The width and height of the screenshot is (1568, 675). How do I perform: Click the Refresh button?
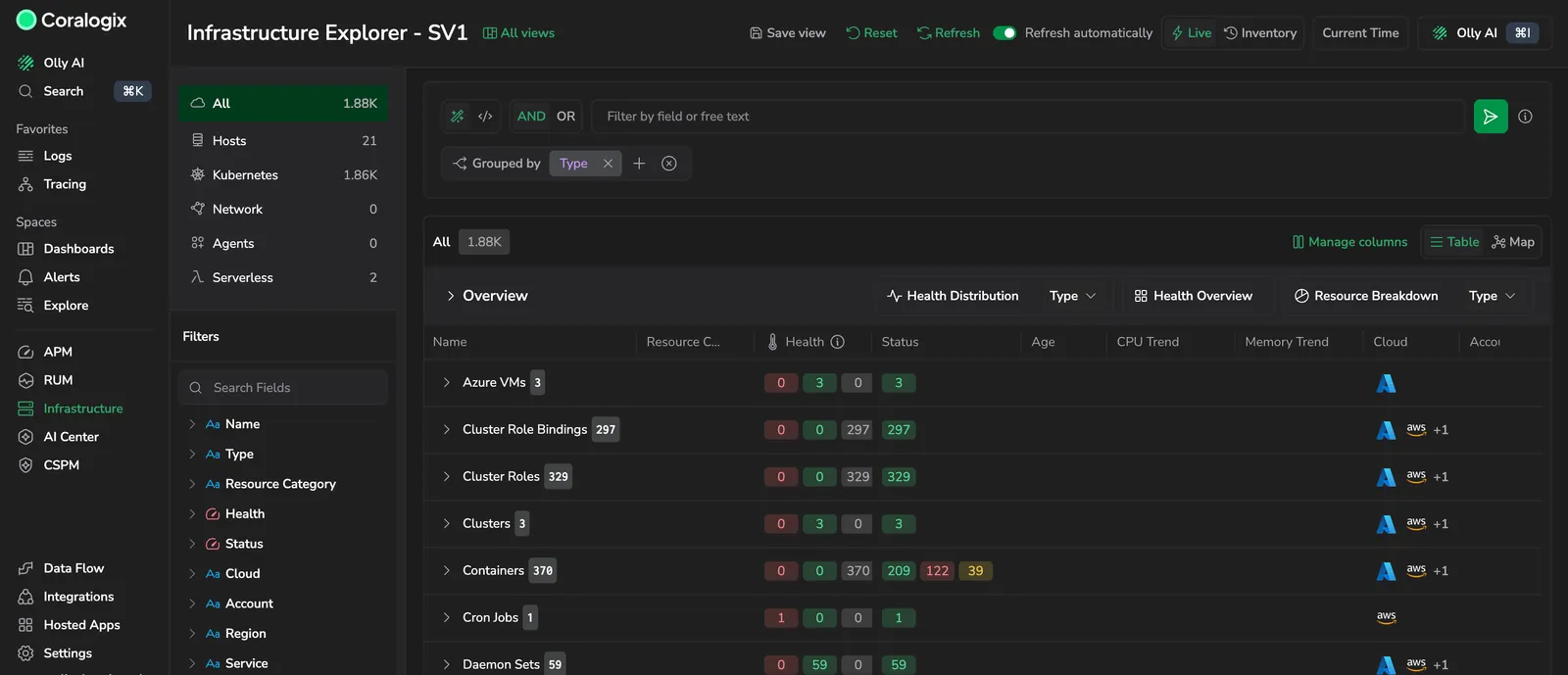tap(949, 33)
